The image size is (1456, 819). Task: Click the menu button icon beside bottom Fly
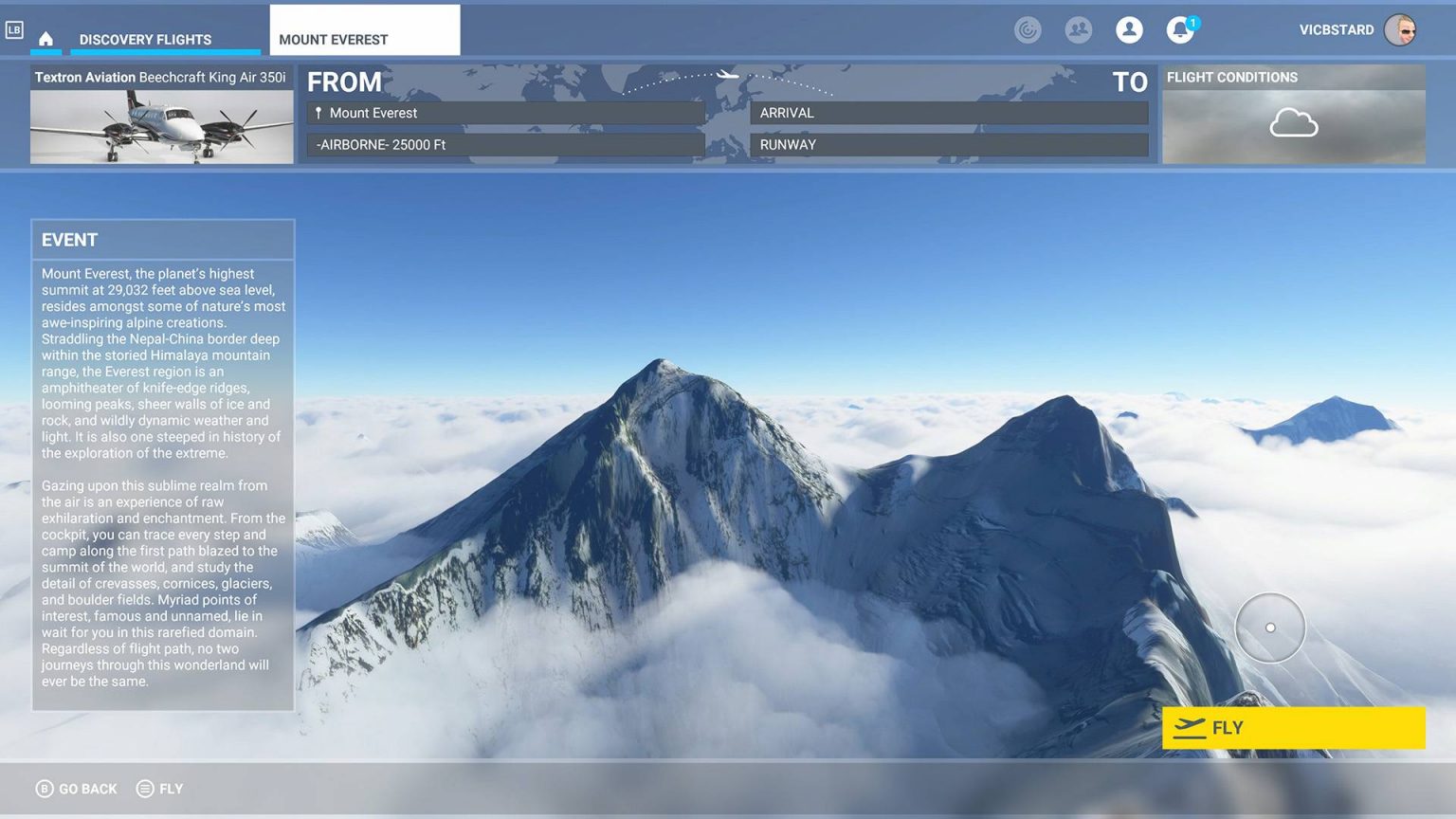tap(145, 789)
